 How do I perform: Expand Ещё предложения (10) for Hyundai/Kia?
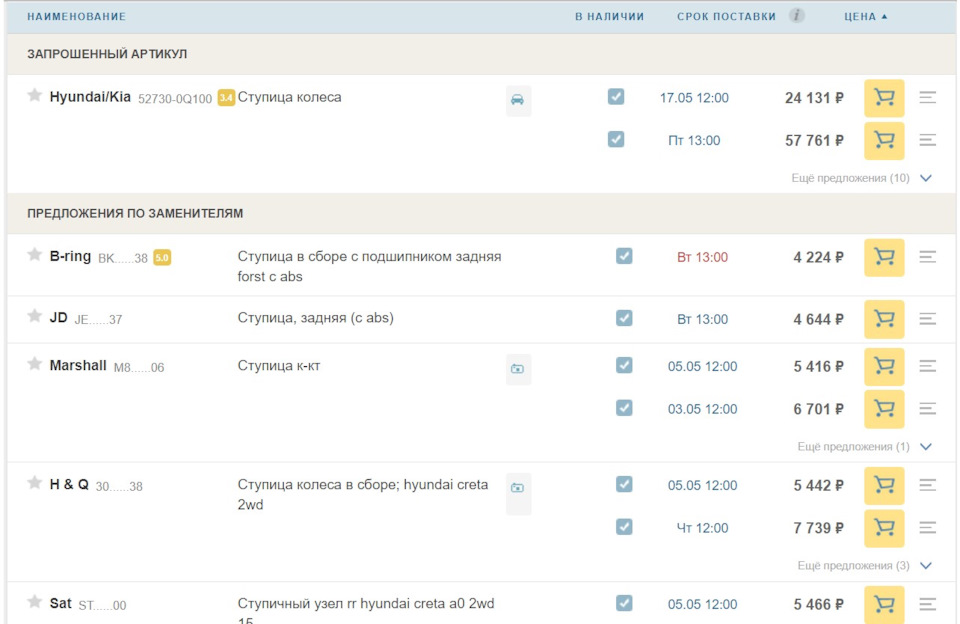coord(861,178)
